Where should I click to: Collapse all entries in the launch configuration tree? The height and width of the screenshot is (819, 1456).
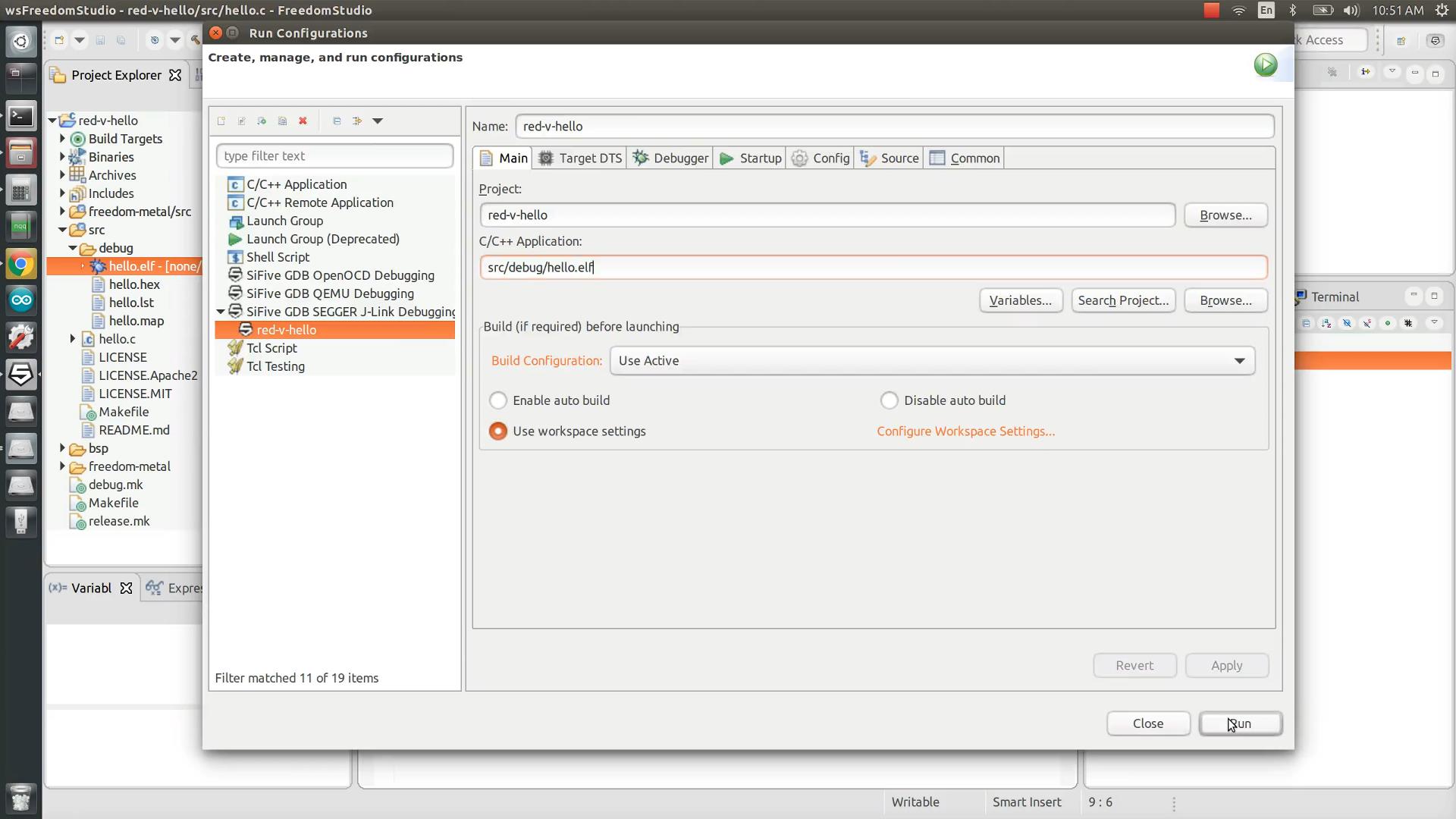pyautogui.click(x=337, y=121)
